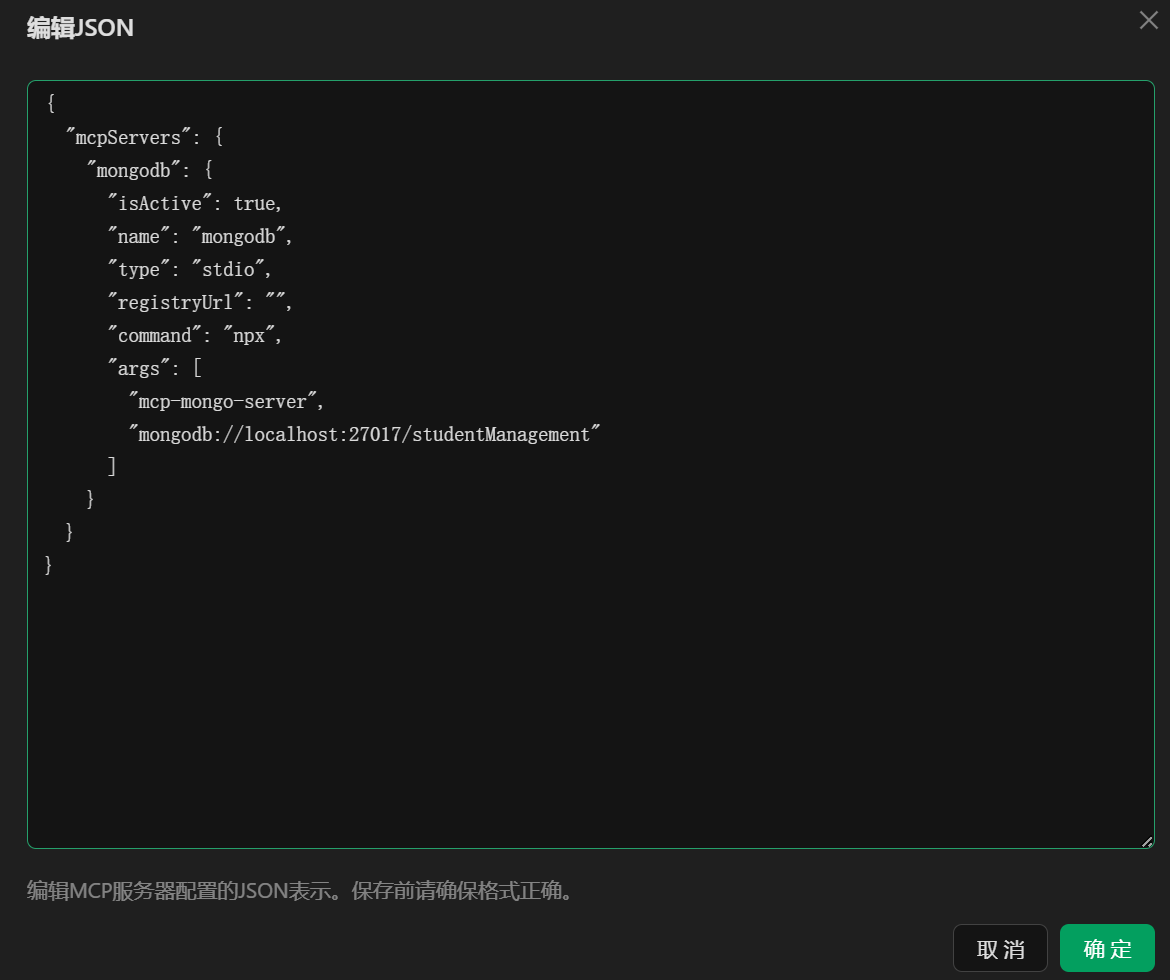
Task: Click the "name": "mongodb" line
Action: [x=200, y=237]
